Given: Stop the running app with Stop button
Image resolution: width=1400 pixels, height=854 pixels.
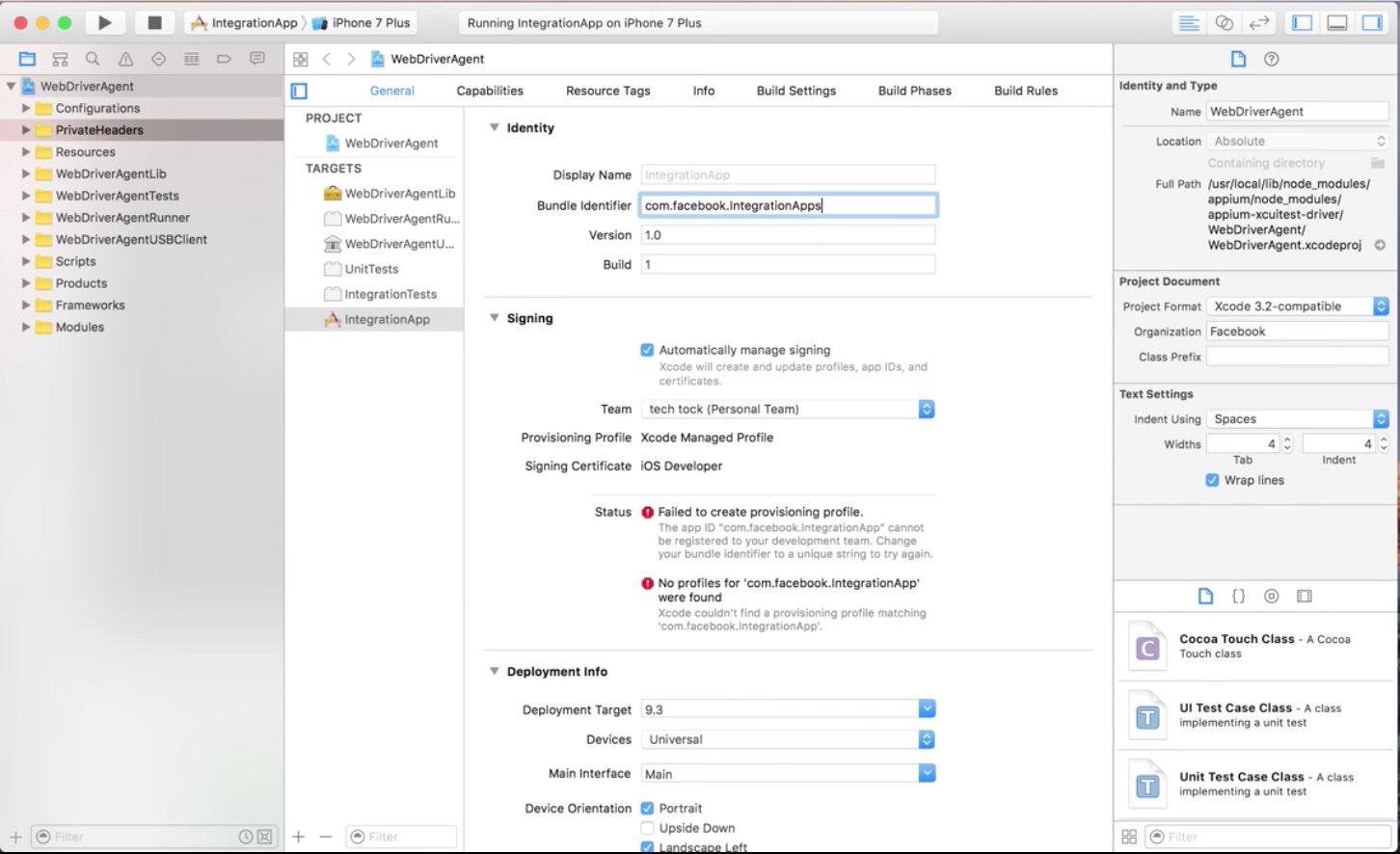Looking at the screenshot, I should [x=153, y=22].
